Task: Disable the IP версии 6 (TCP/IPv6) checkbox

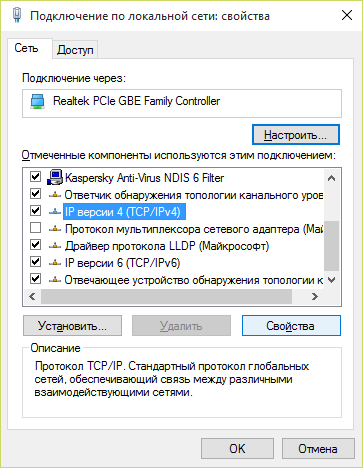Action: pyautogui.click(x=35, y=262)
